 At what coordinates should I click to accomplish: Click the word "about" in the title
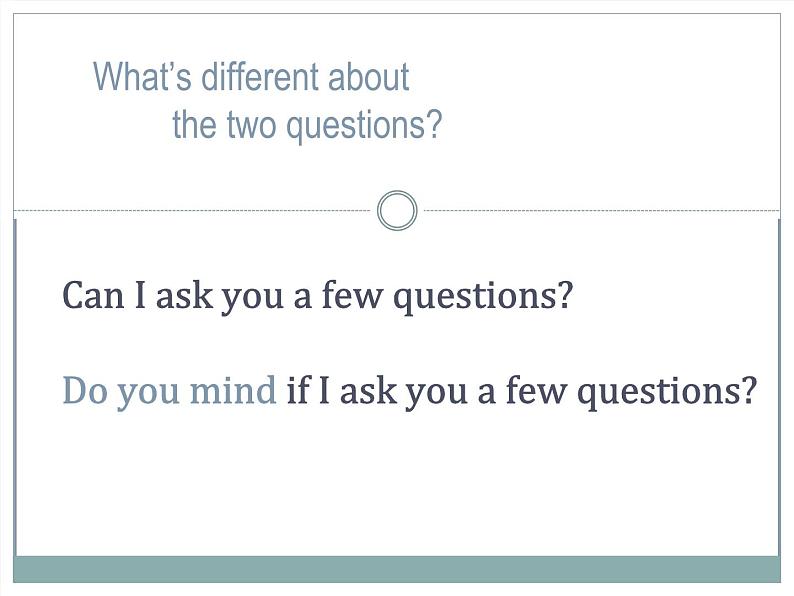[369, 77]
